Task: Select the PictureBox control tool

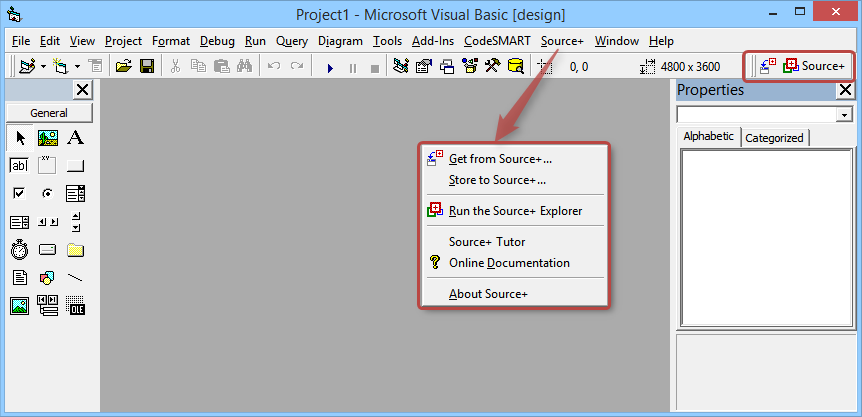Action: click(x=48, y=137)
